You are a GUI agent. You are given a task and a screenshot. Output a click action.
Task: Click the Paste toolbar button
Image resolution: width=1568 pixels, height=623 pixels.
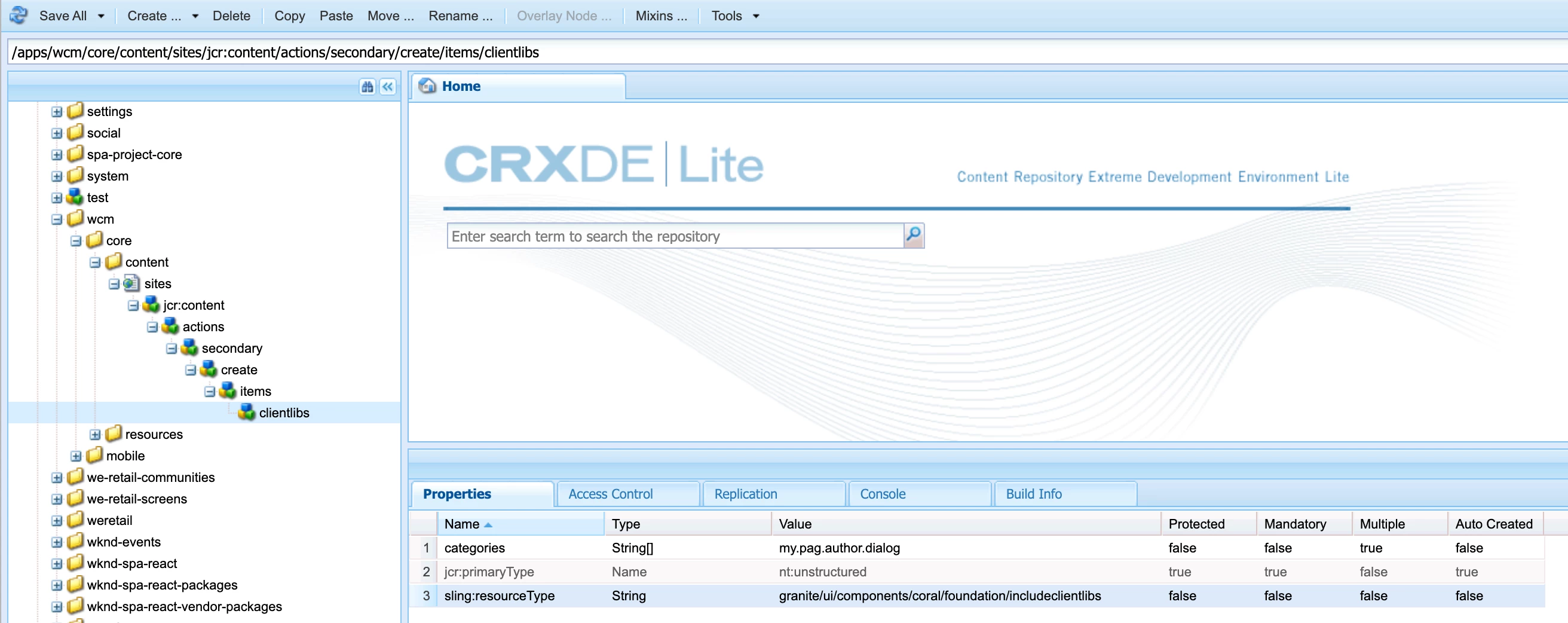coord(336,16)
